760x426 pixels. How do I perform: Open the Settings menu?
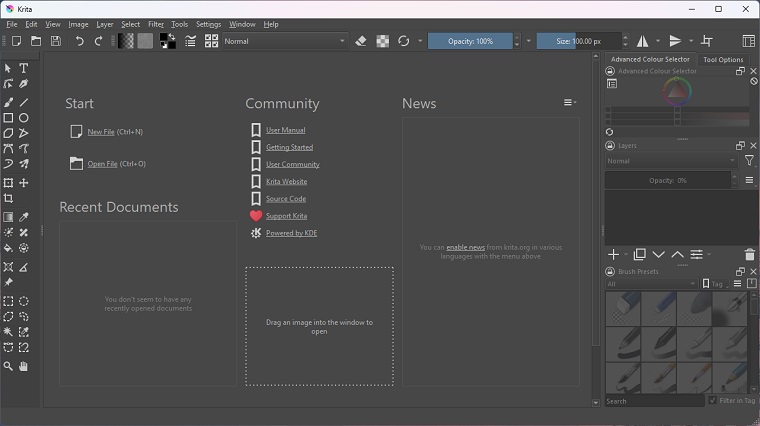point(208,24)
